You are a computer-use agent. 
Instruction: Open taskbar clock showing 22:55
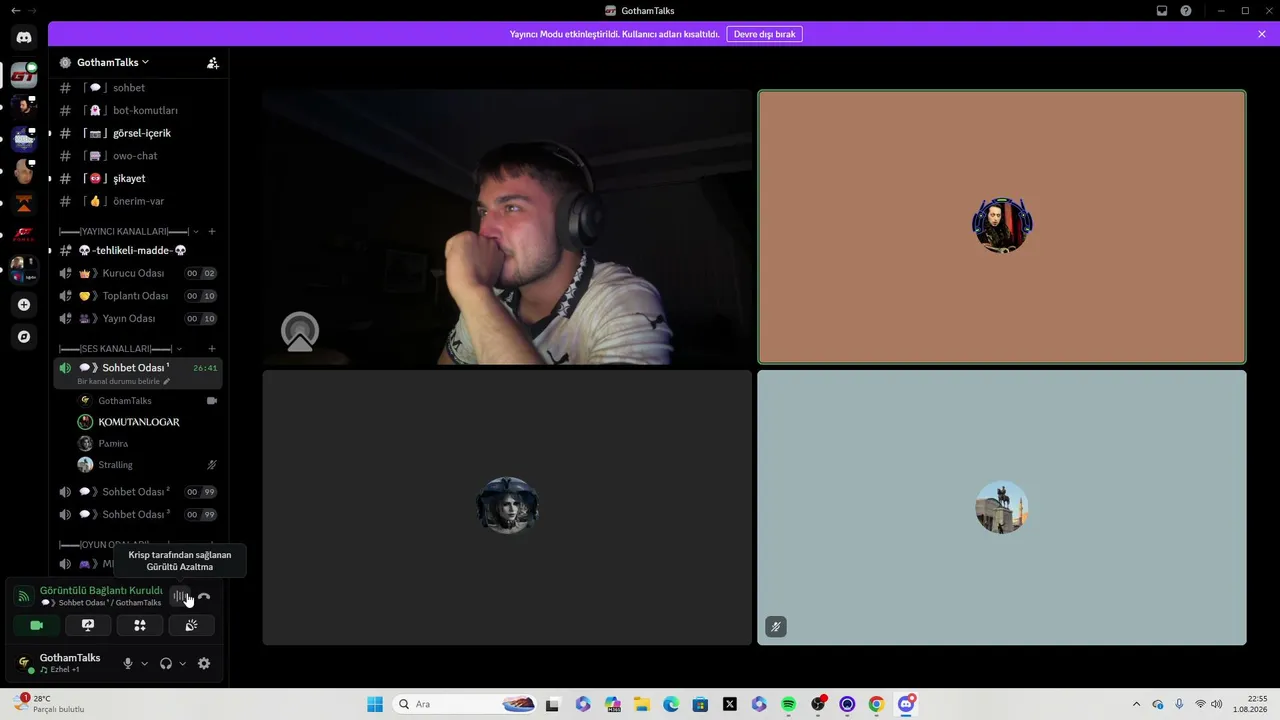coord(1250,704)
